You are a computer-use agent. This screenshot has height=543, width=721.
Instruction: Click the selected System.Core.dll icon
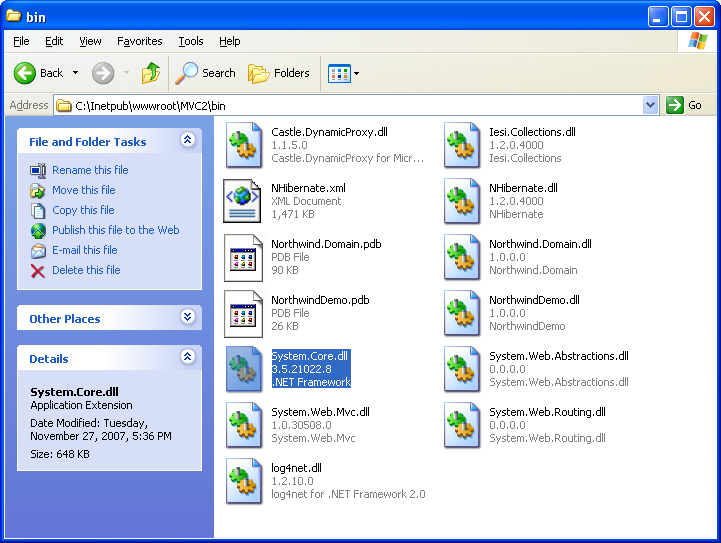coord(244,369)
